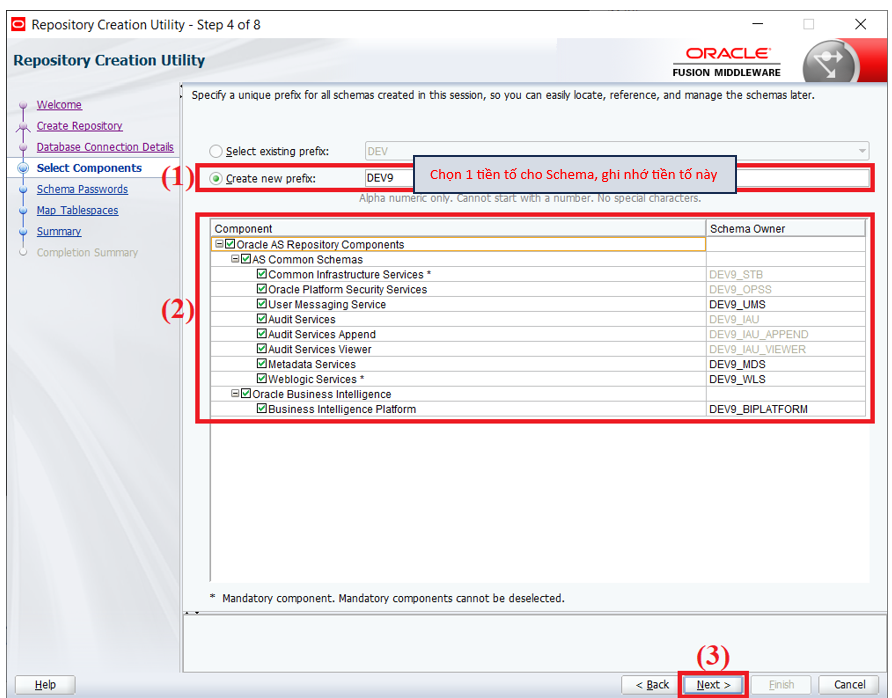Toggle Audit Services Append checkbox

(x=262, y=334)
